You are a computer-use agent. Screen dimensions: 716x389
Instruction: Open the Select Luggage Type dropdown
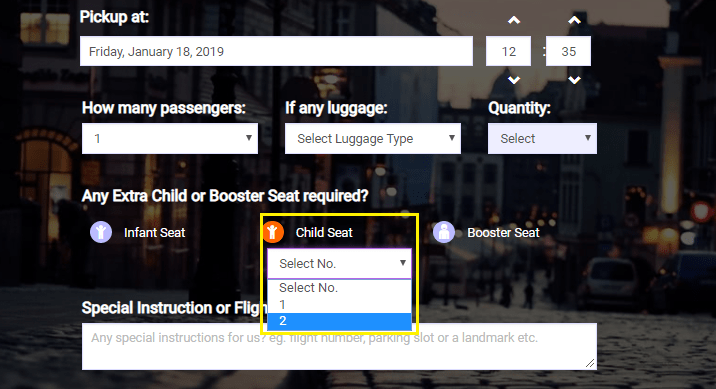(x=373, y=138)
